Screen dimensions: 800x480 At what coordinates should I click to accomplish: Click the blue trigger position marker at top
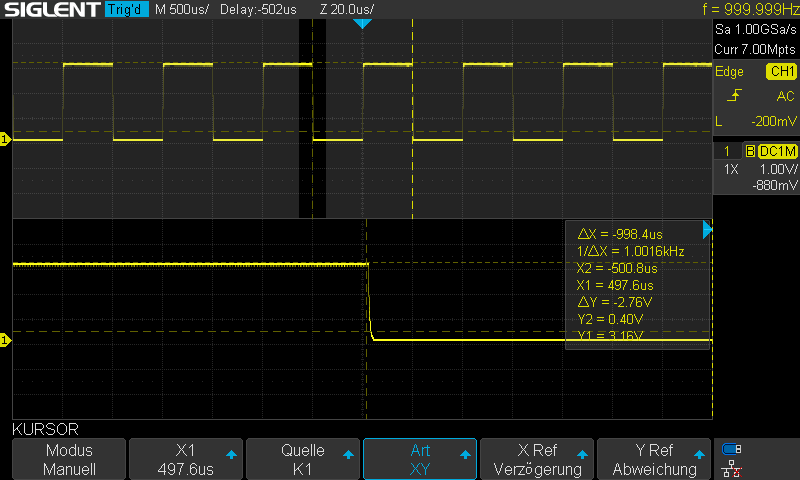(363, 23)
